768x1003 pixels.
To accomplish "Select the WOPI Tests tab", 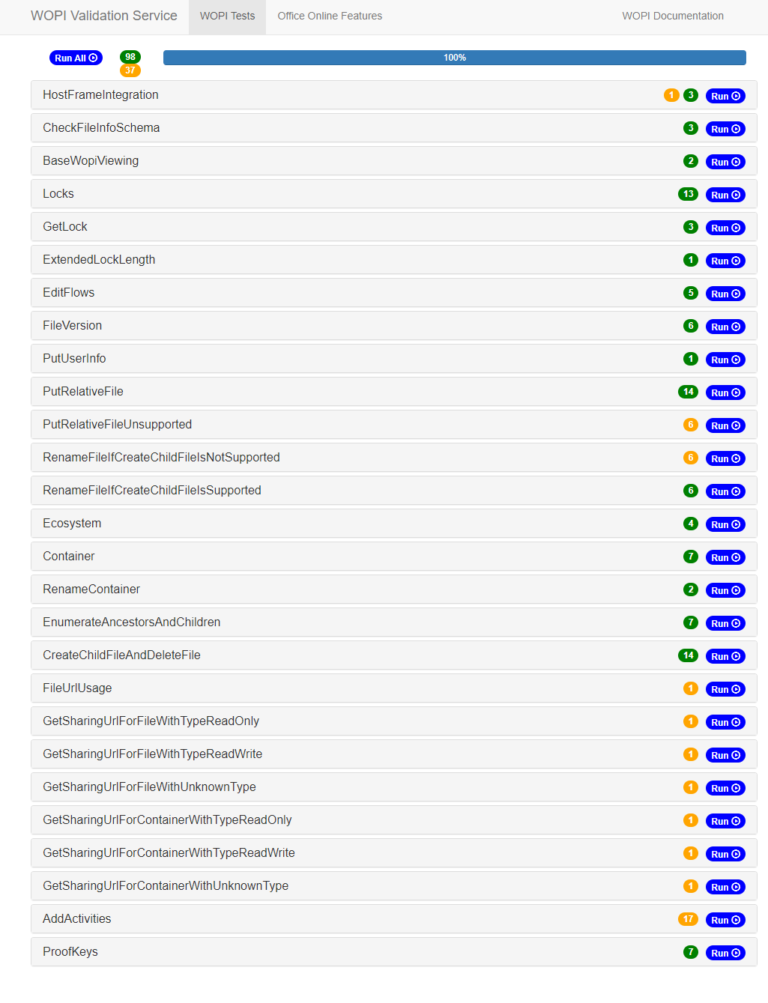I will [x=227, y=16].
